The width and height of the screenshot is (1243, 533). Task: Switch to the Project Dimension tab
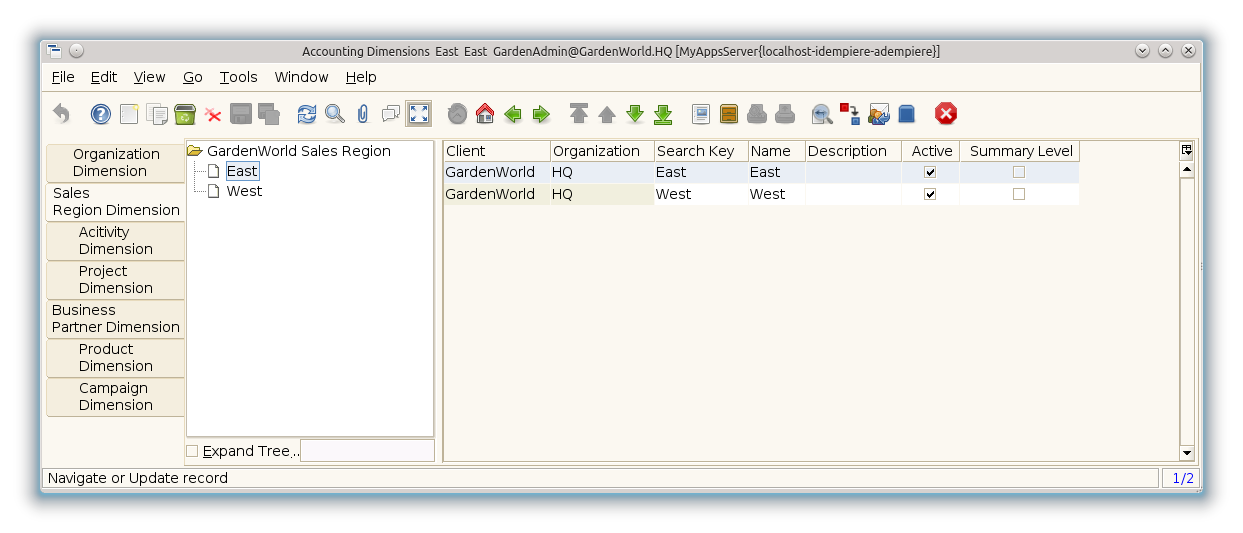tap(116, 279)
